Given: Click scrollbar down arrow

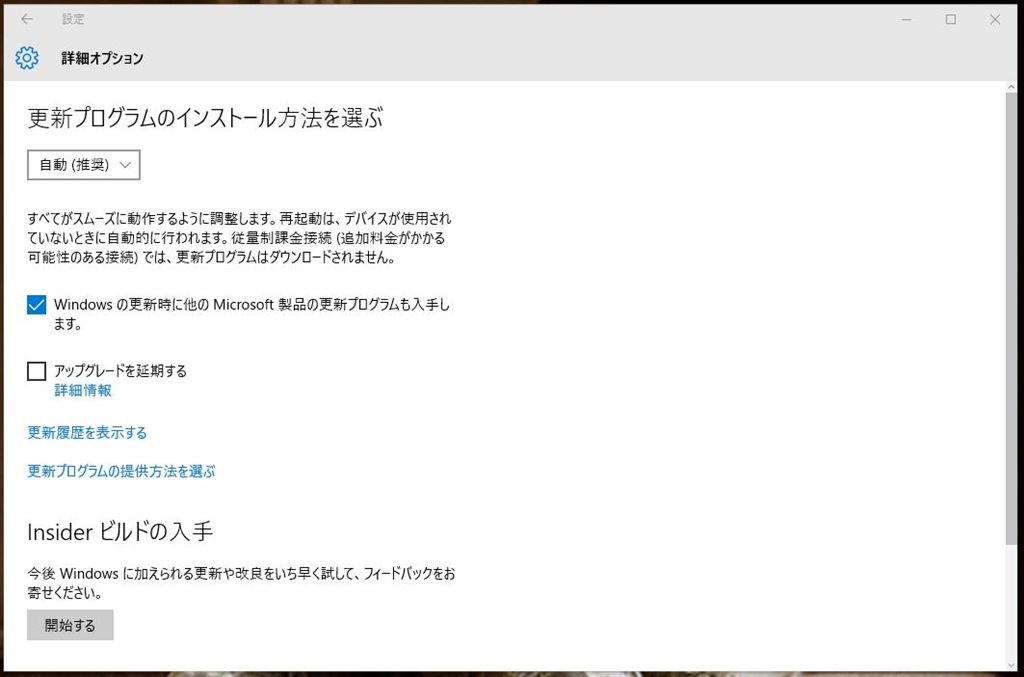Looking at the screenshot, I should tap(1012, 665).
